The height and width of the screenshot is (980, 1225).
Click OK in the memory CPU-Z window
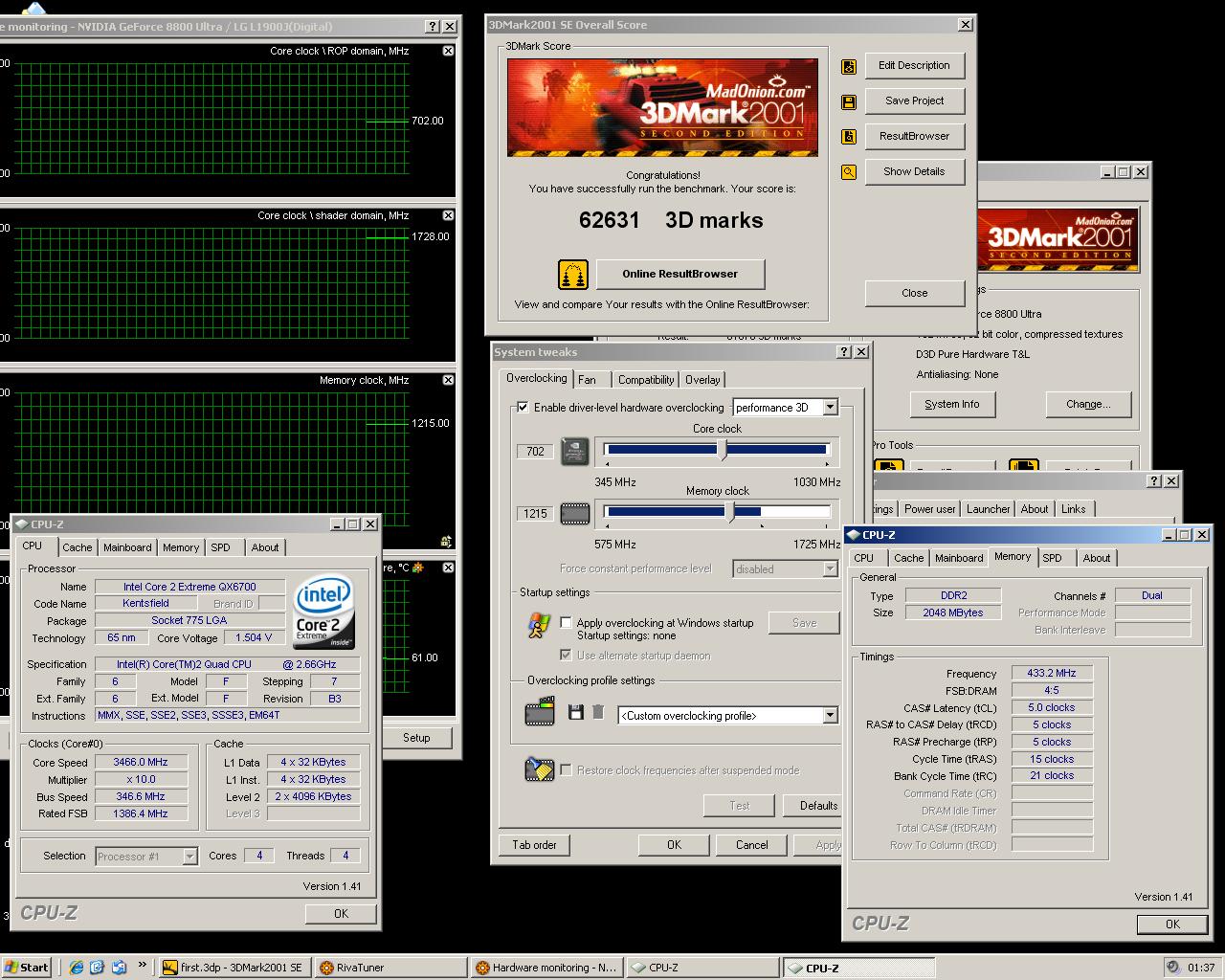pyautogui.click(x=1172, y=924)
